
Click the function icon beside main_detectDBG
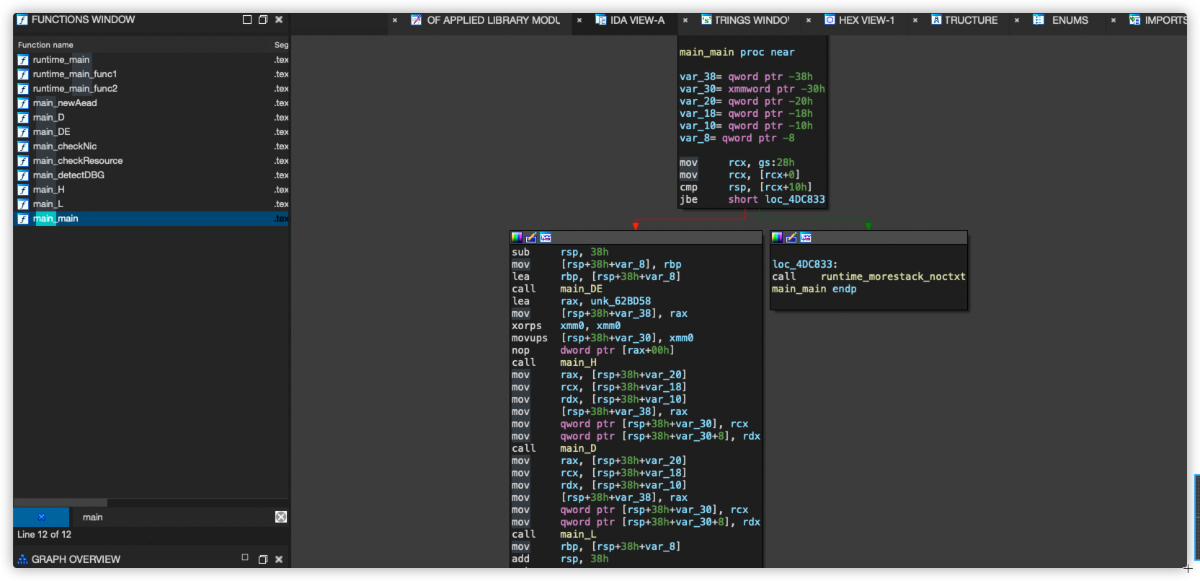coord(23,175)
